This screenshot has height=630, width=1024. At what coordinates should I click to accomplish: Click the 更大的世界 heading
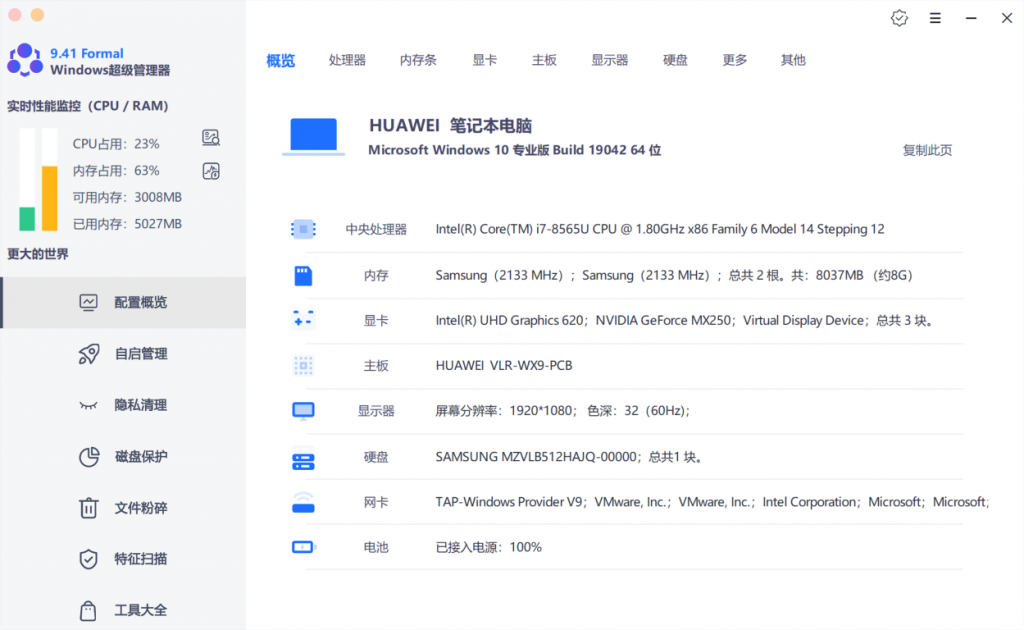coord(37,254)
